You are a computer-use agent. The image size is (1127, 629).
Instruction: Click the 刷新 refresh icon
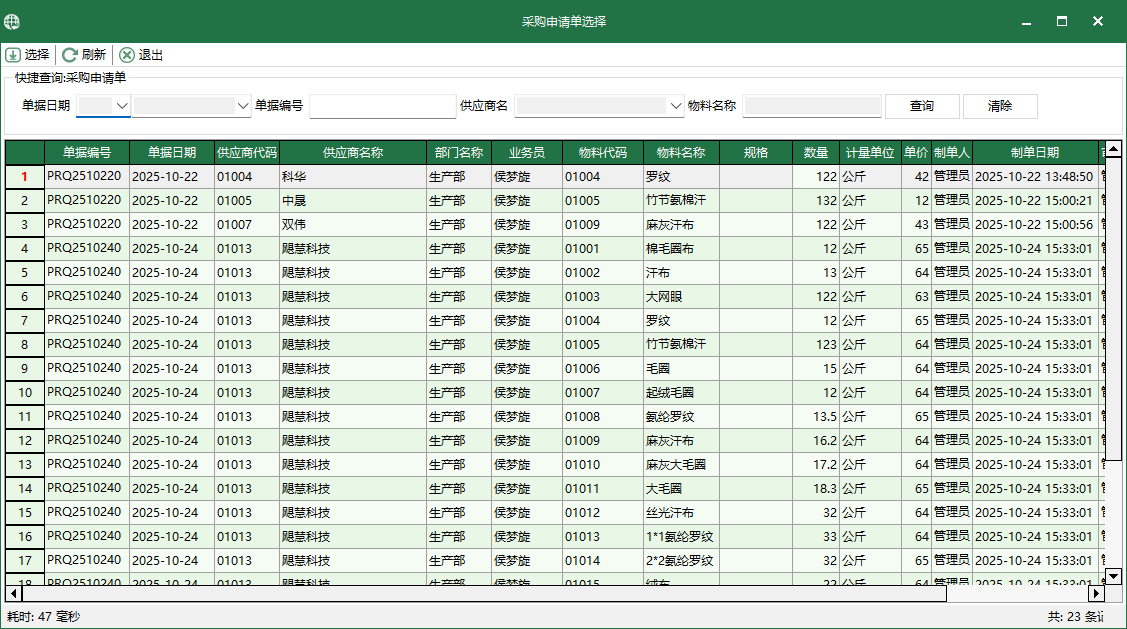(68, 55)
